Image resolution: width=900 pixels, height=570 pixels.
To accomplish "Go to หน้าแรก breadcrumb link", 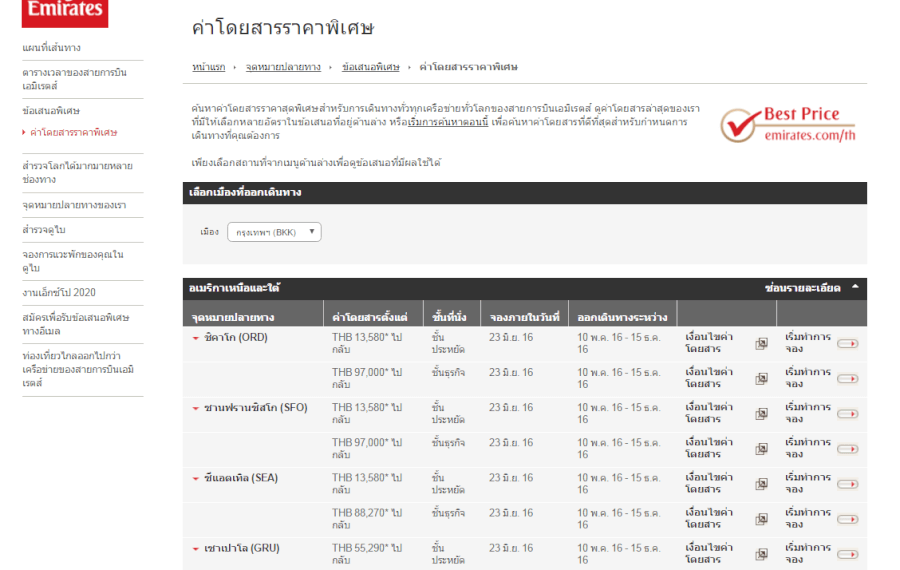I will (x=209, y=67).
